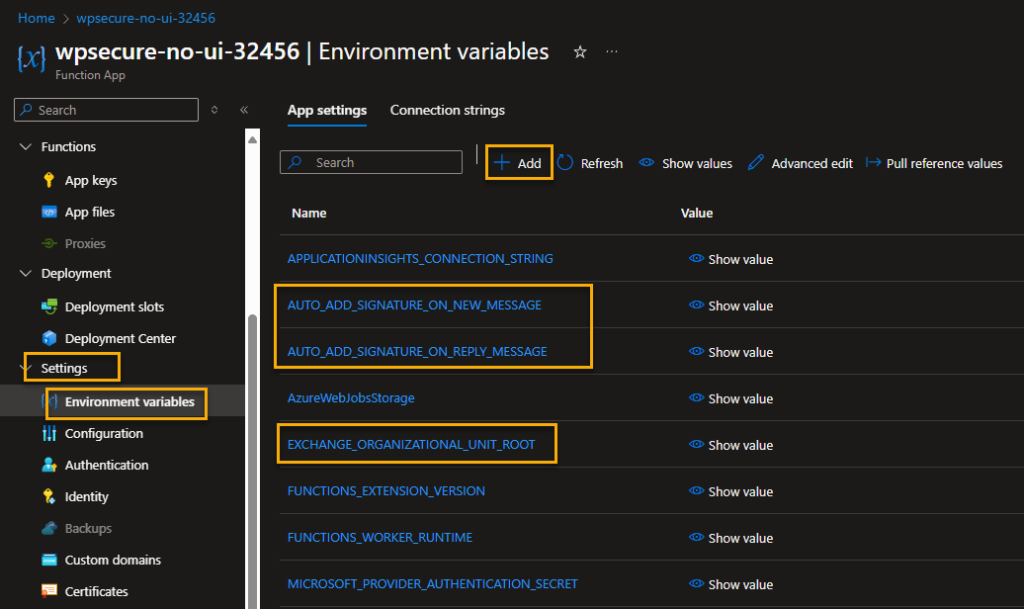Open FUNCTIONS_WORKER_RUNTIME setting
The image size is (1024, 609).
coord(379,537)
